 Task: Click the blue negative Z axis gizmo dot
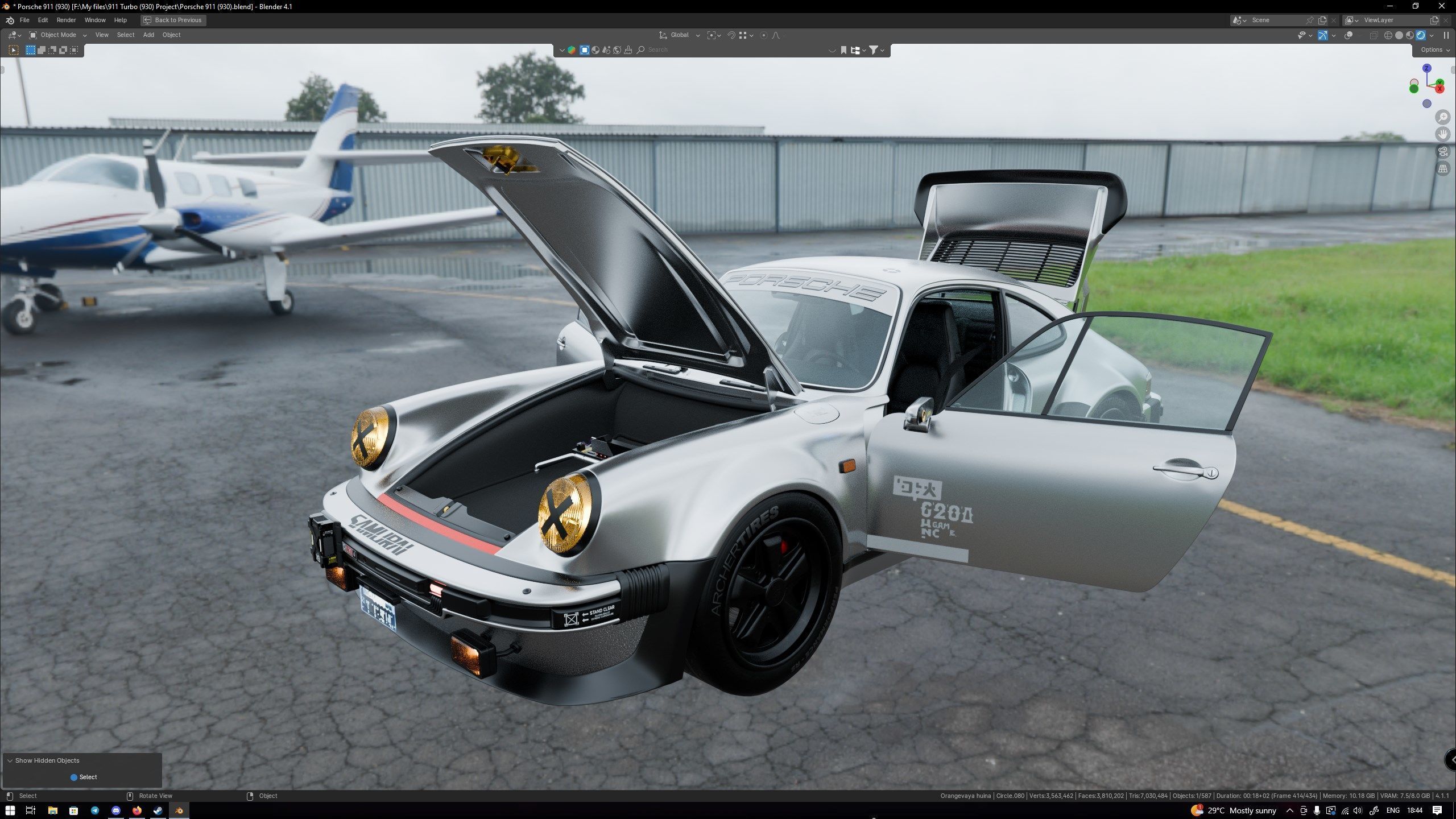pyautogui.click(x=1426, y=104)
